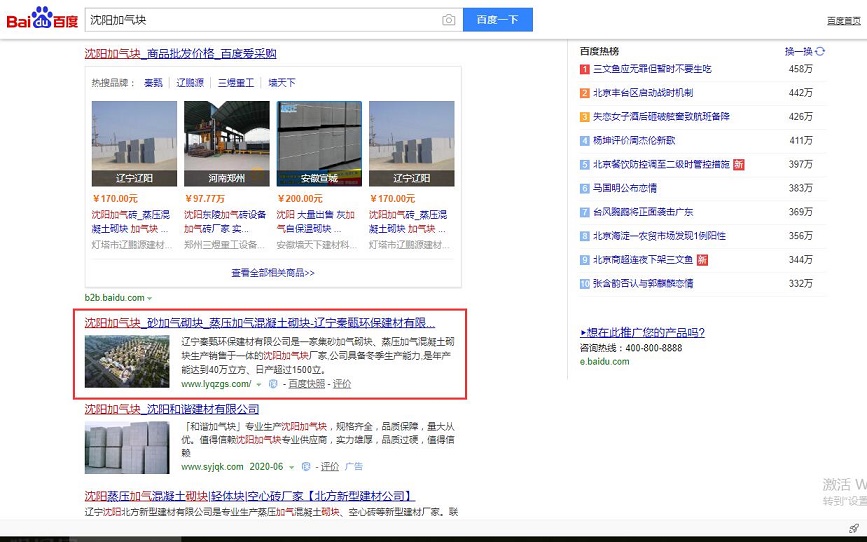Click www.lyqzgs.com/ URL text

[216, 384]
